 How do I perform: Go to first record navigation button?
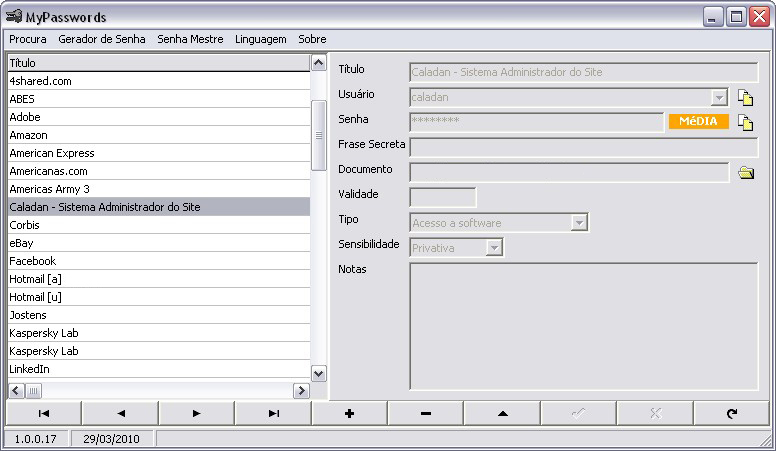coord(44,413)
